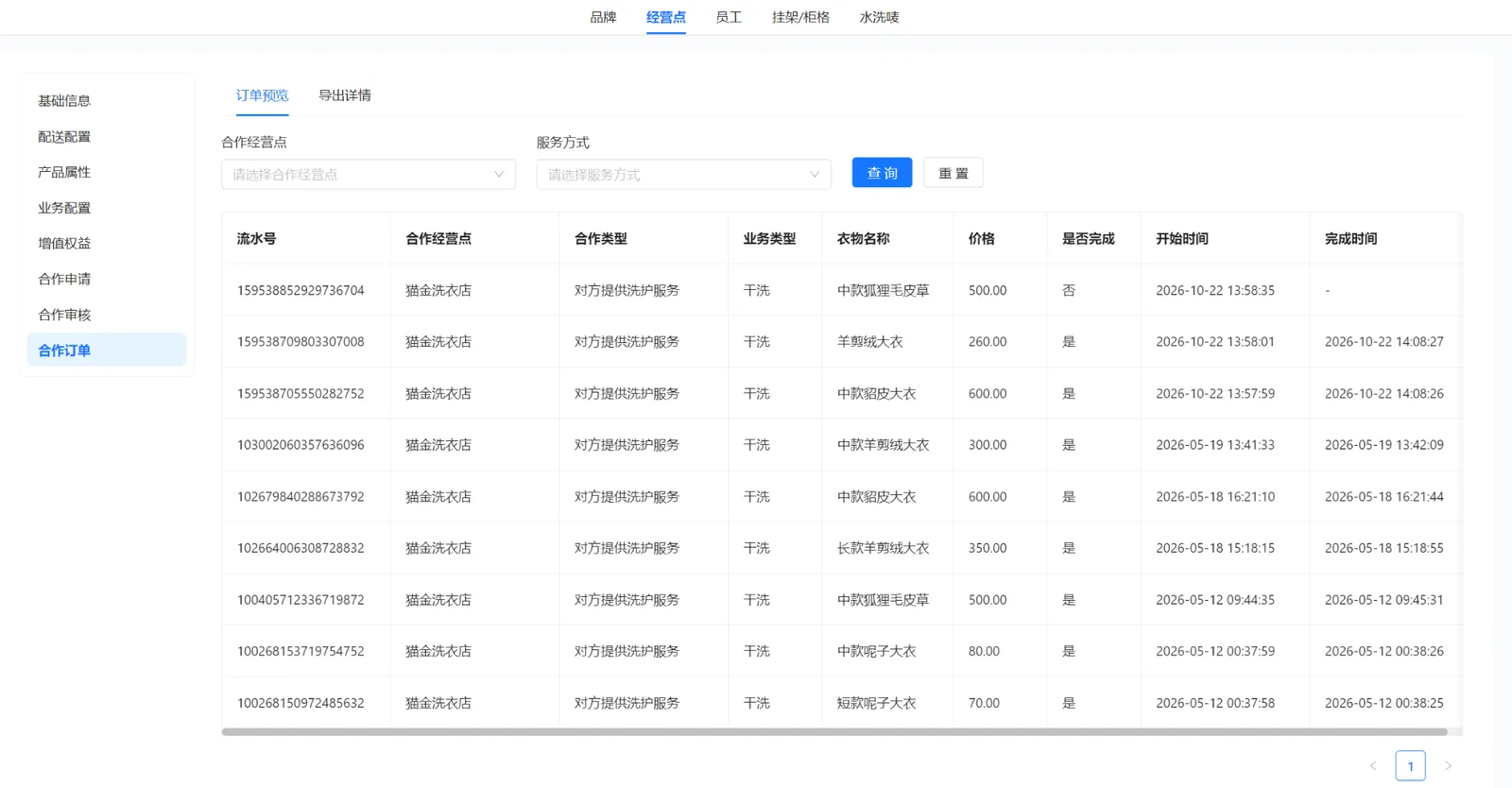Expand the 服务方式 dropdown
1512x788 pixels.
pyautogui.click(x=684, y=174)
